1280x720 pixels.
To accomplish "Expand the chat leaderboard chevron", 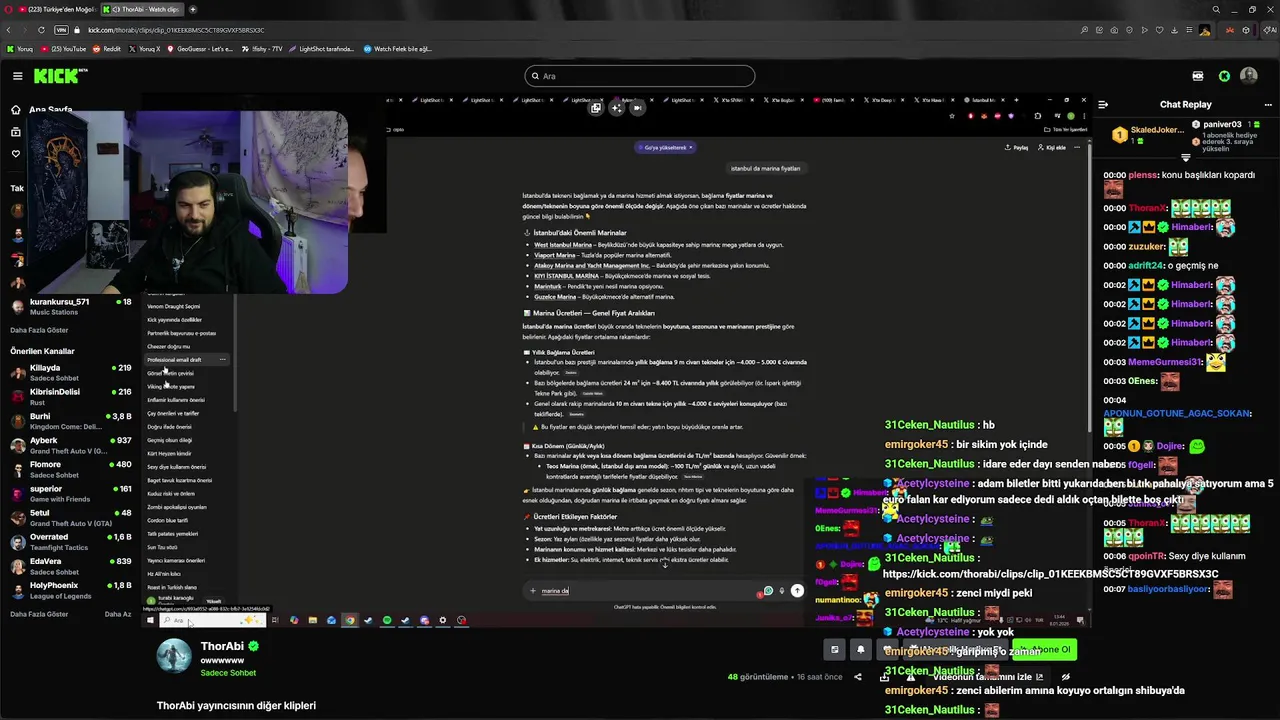I will (x=1186, y=157).
